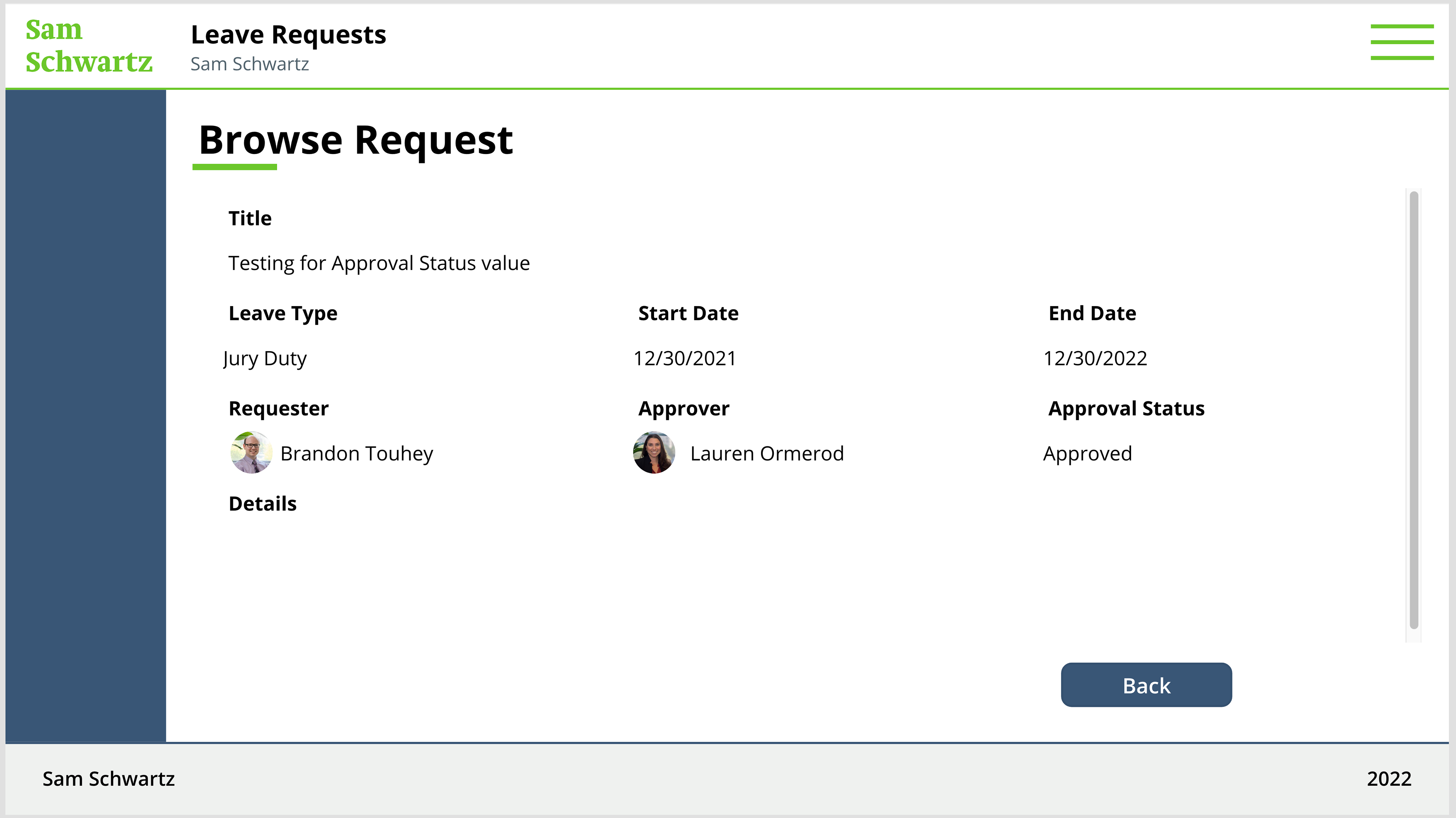Click the Browse Request heading
1456x818 pixels.
(x=356, y=140)
